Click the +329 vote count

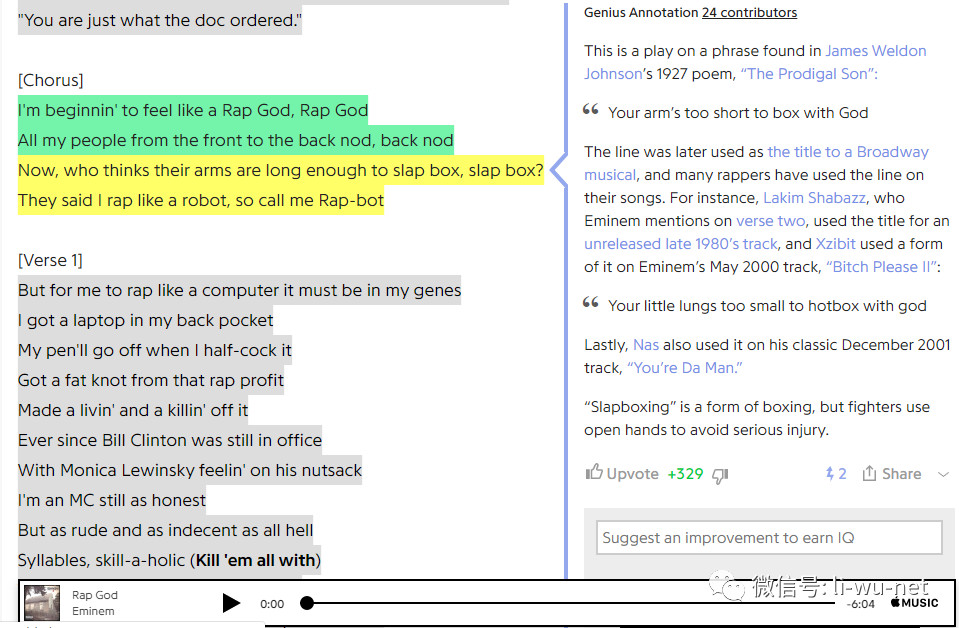click(x=685, y=474)
